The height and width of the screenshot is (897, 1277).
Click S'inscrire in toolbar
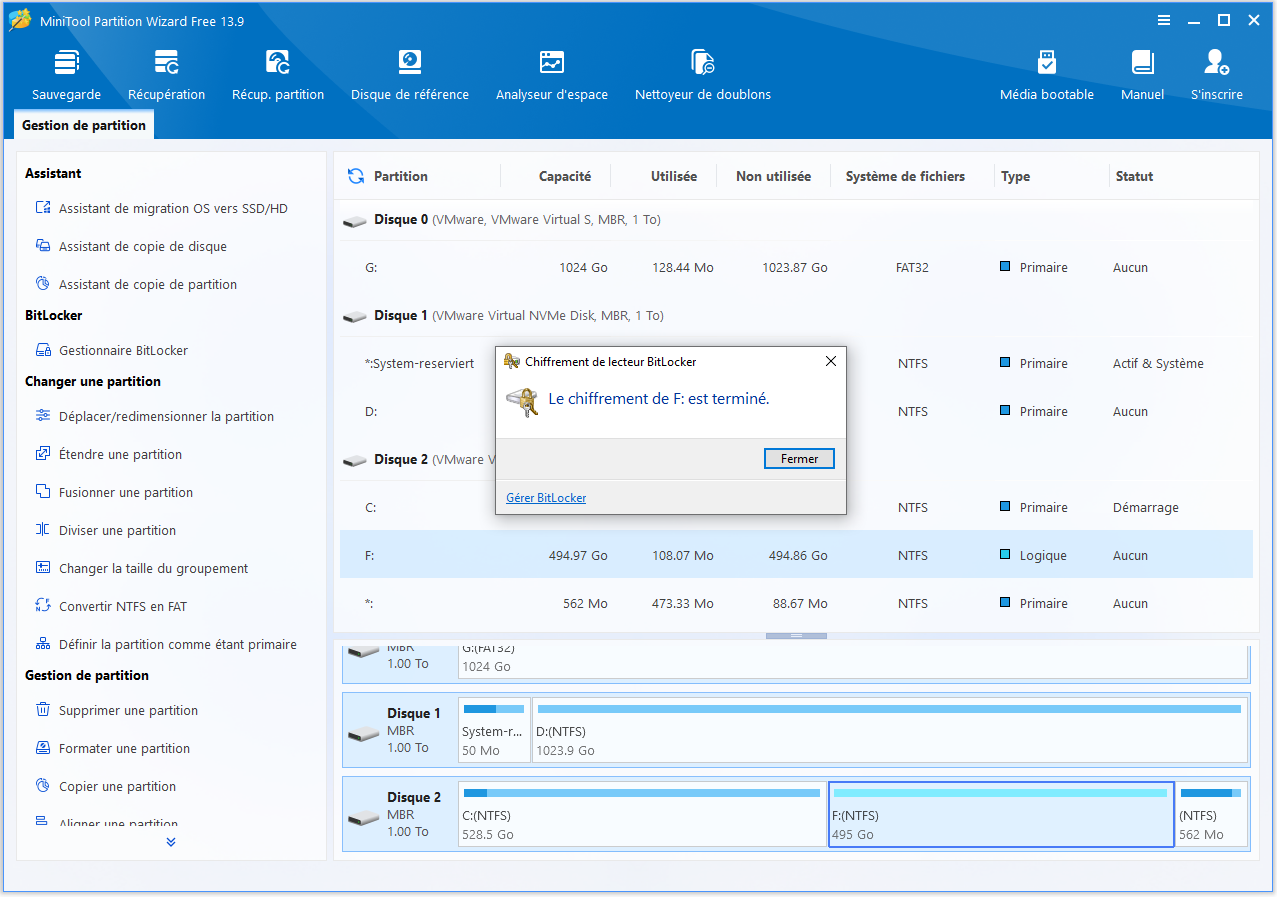click(x=1217, y=75)
